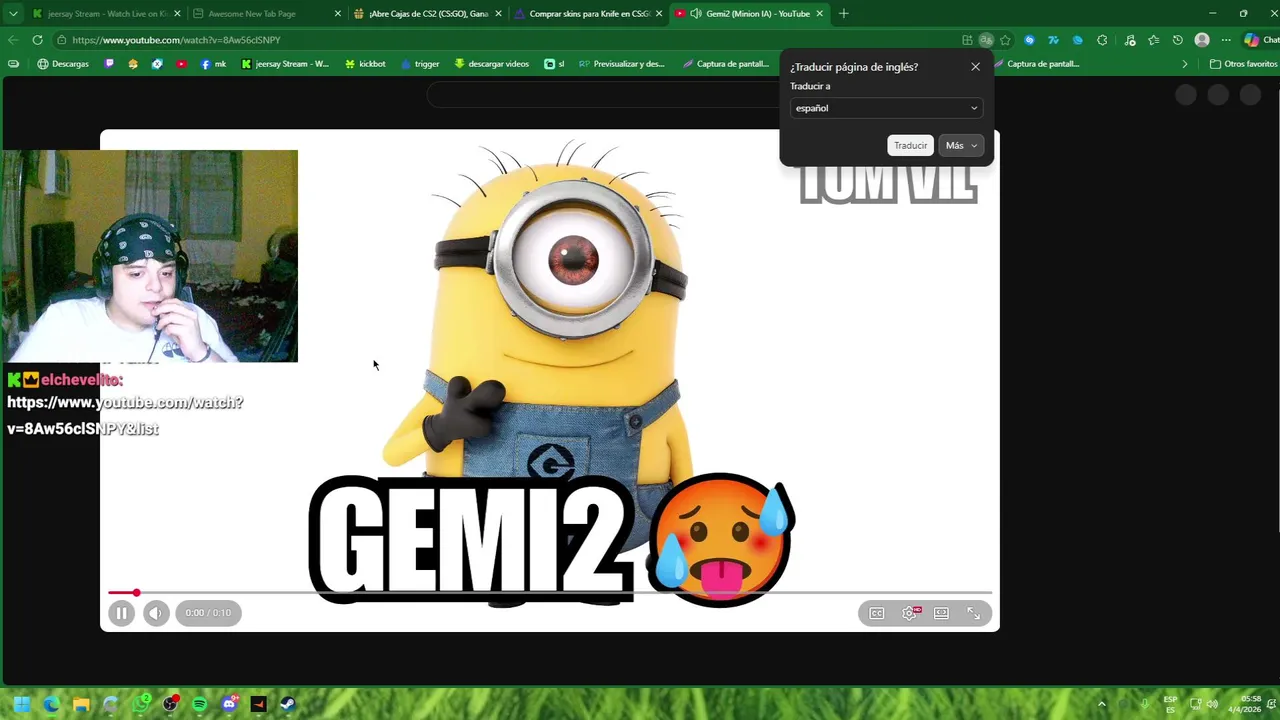
Task: Open the trigger bookmark
Action: point(420,64)
